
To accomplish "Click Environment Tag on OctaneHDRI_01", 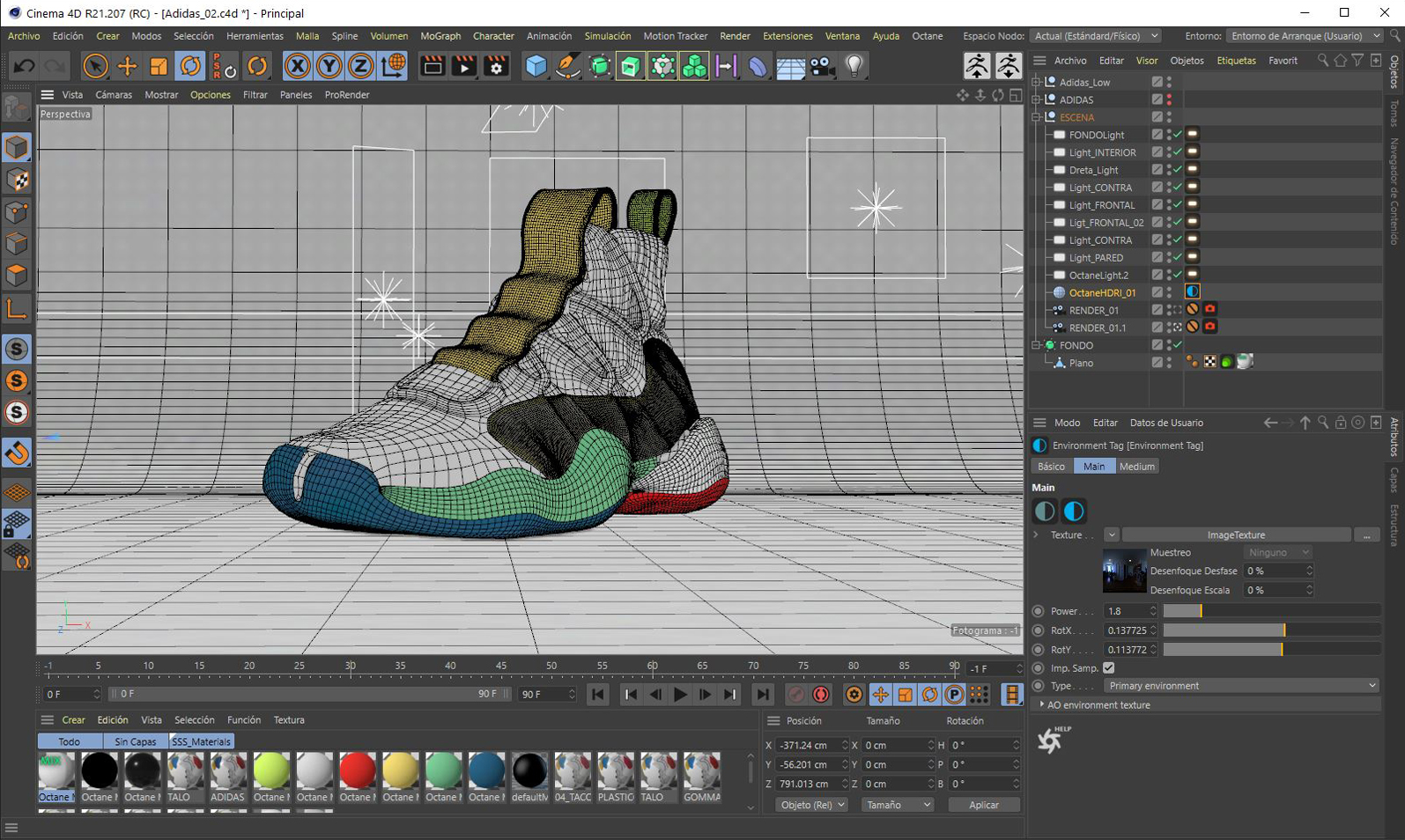I will coord(1193,292).
